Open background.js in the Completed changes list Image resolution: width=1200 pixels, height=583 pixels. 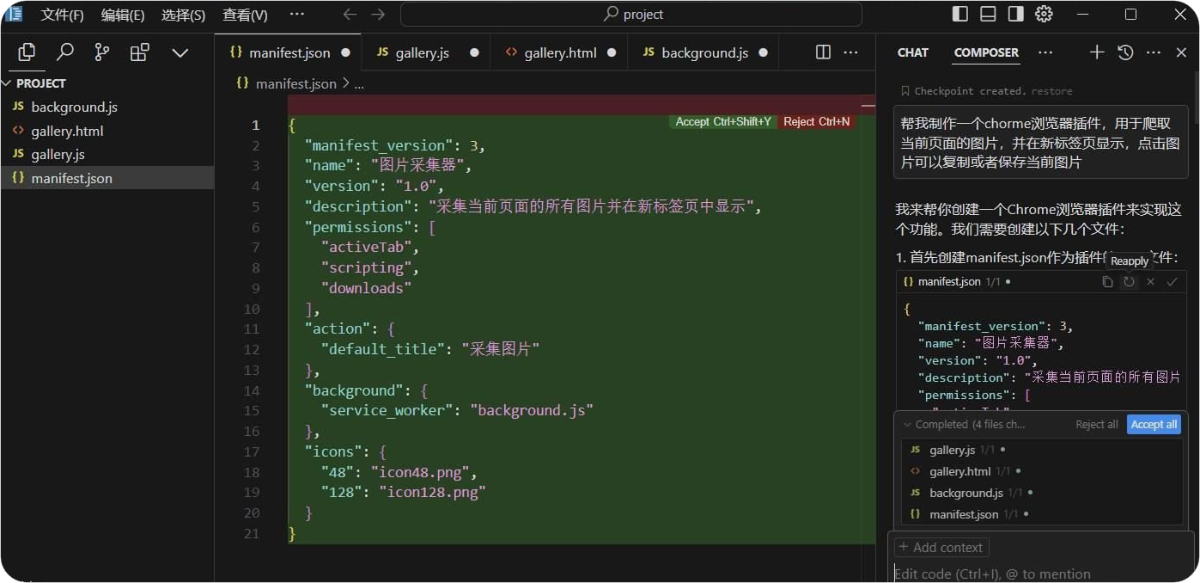pos(1042,493)
